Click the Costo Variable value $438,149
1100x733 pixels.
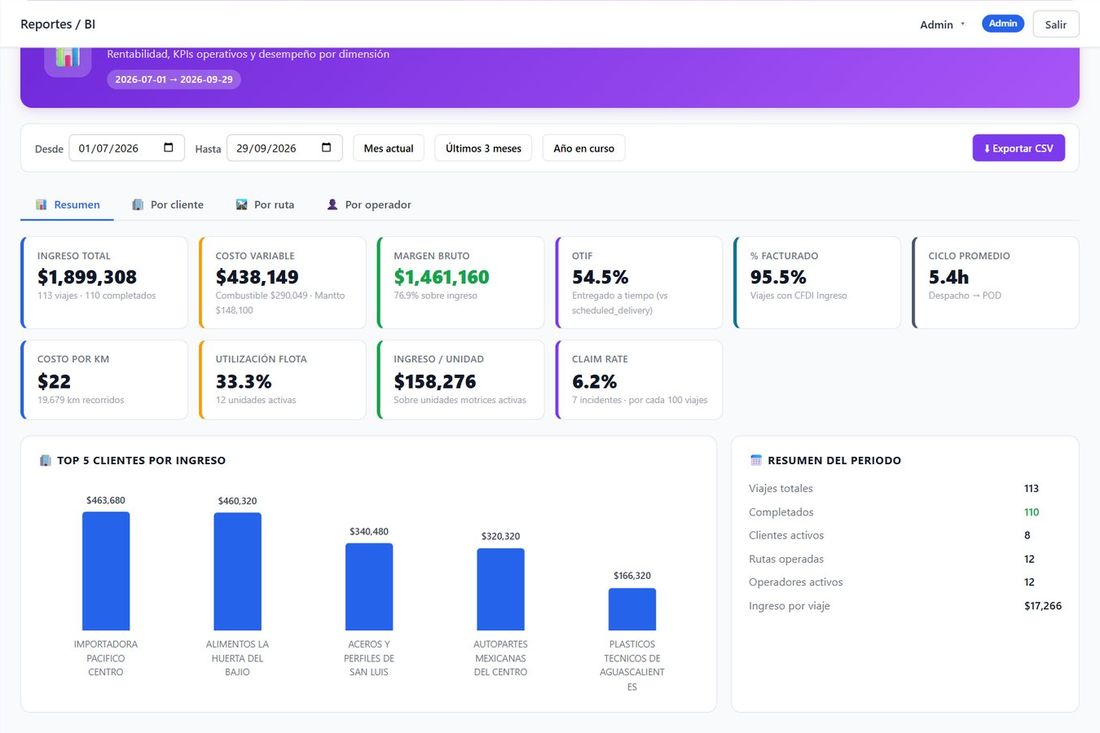tap(257, 277)
